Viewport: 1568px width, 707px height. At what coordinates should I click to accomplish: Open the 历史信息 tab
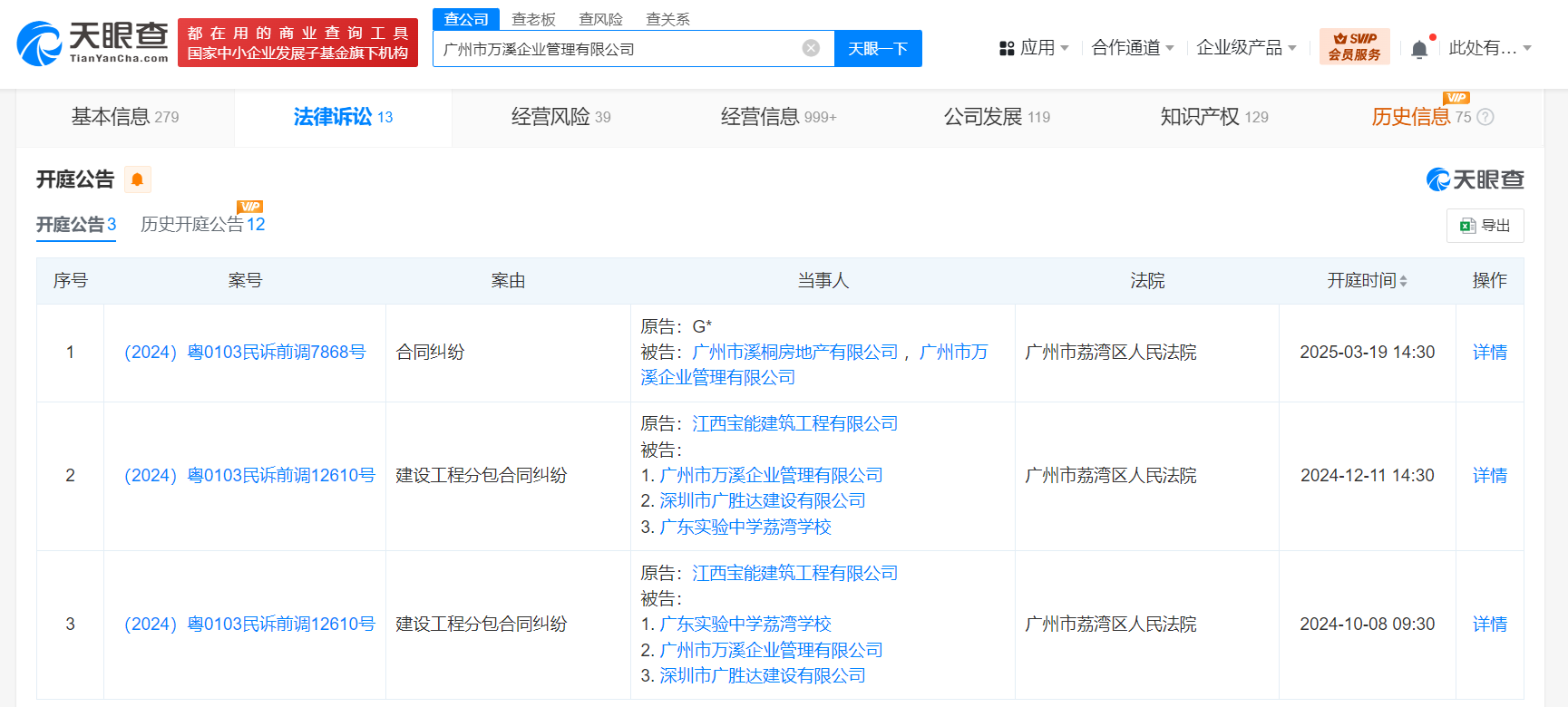[x=1421, y=117]
